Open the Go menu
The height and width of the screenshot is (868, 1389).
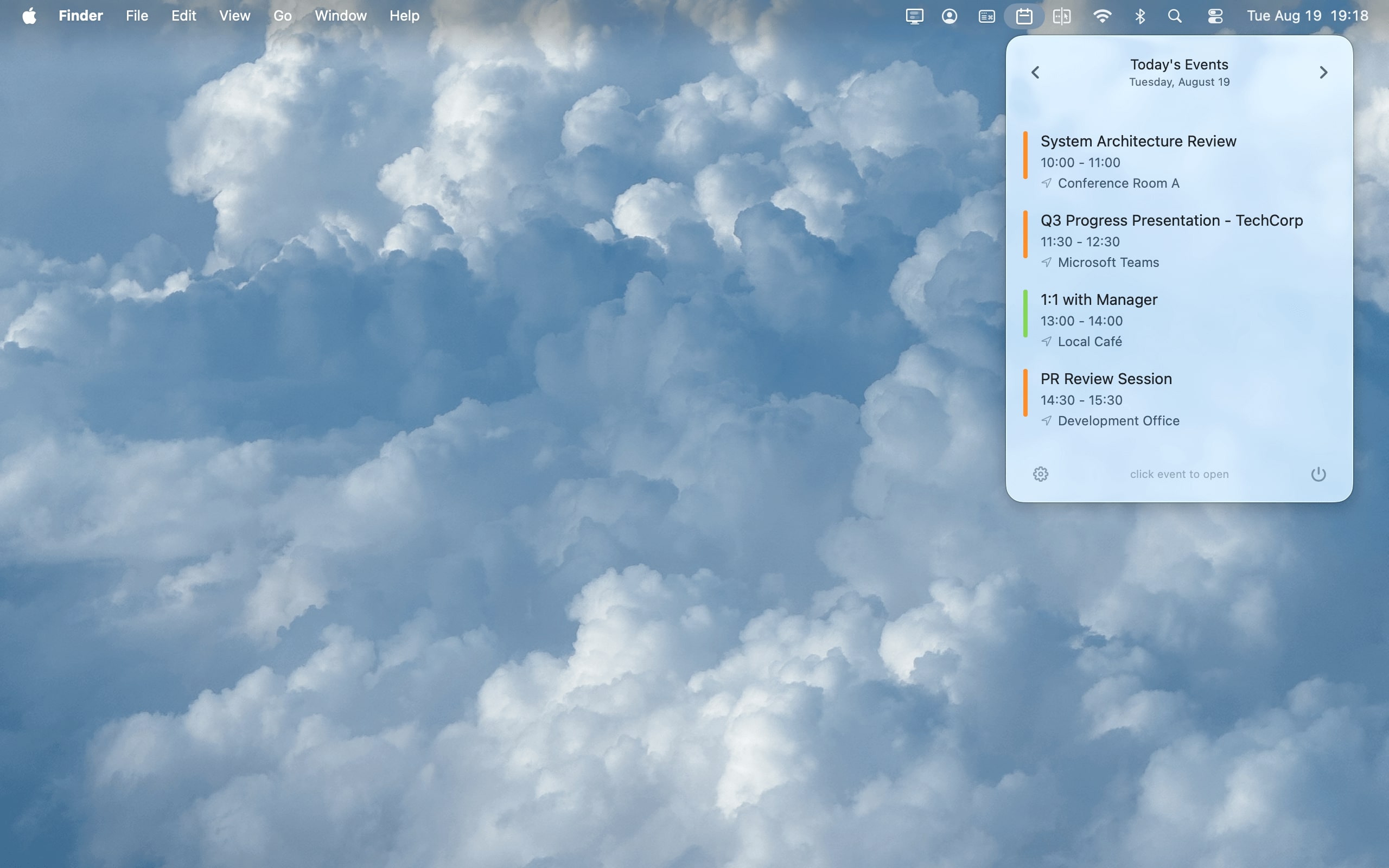(x=282, y=16)
